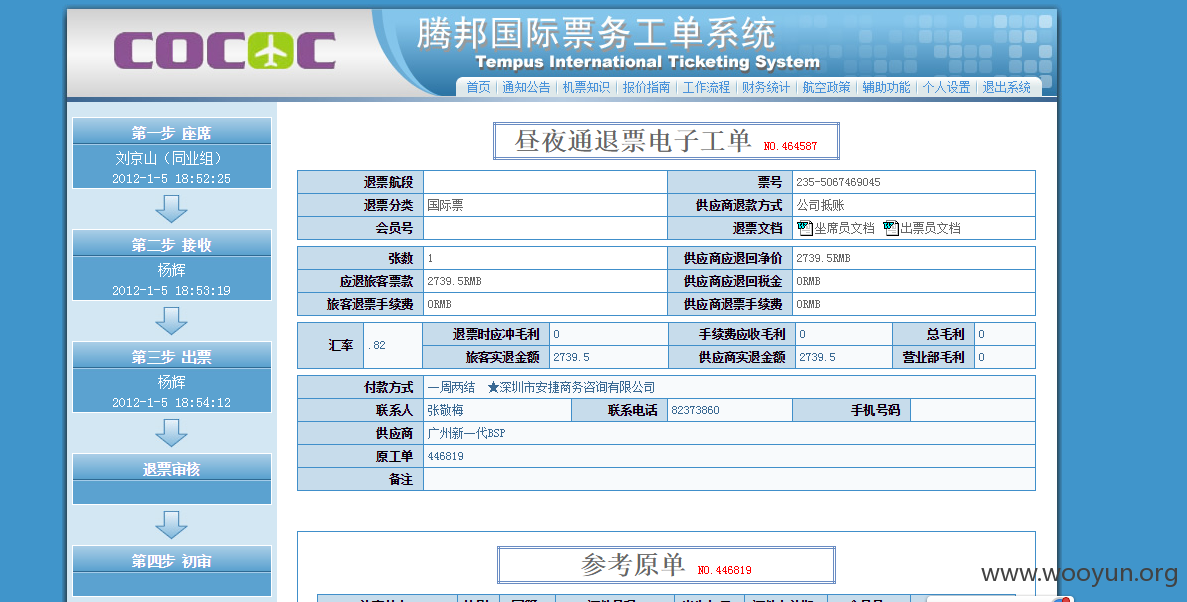Click ticket number 235-5067469045

pyautogui.click(x=838, y=182)
